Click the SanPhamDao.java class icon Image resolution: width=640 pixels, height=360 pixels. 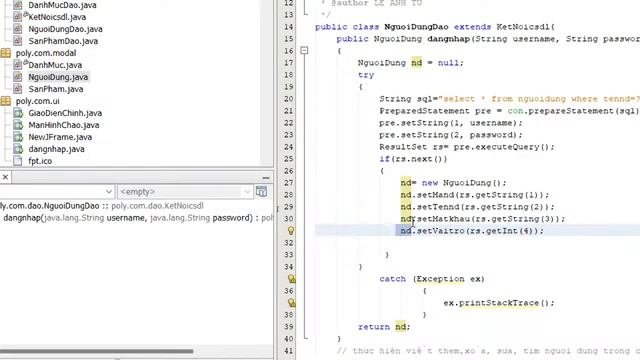[18, 41]
